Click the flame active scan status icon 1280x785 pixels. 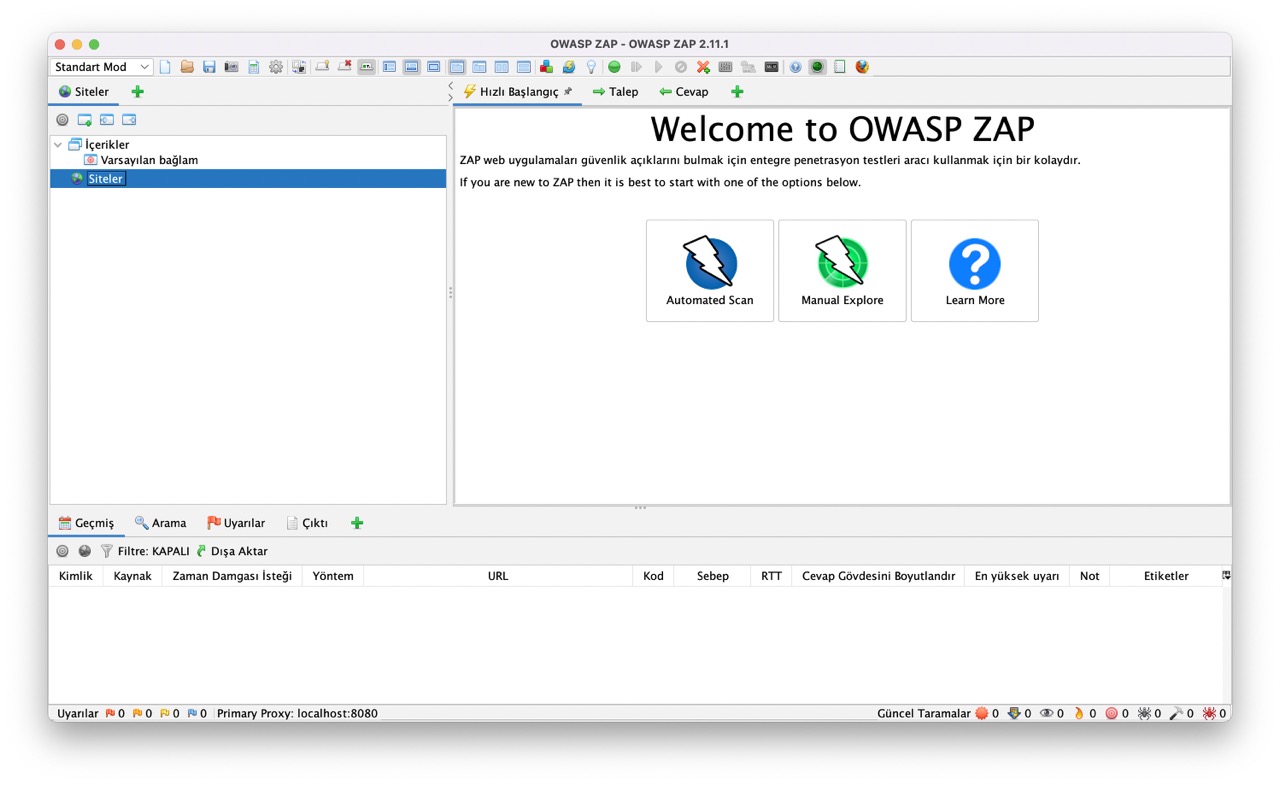(1079, 714)
